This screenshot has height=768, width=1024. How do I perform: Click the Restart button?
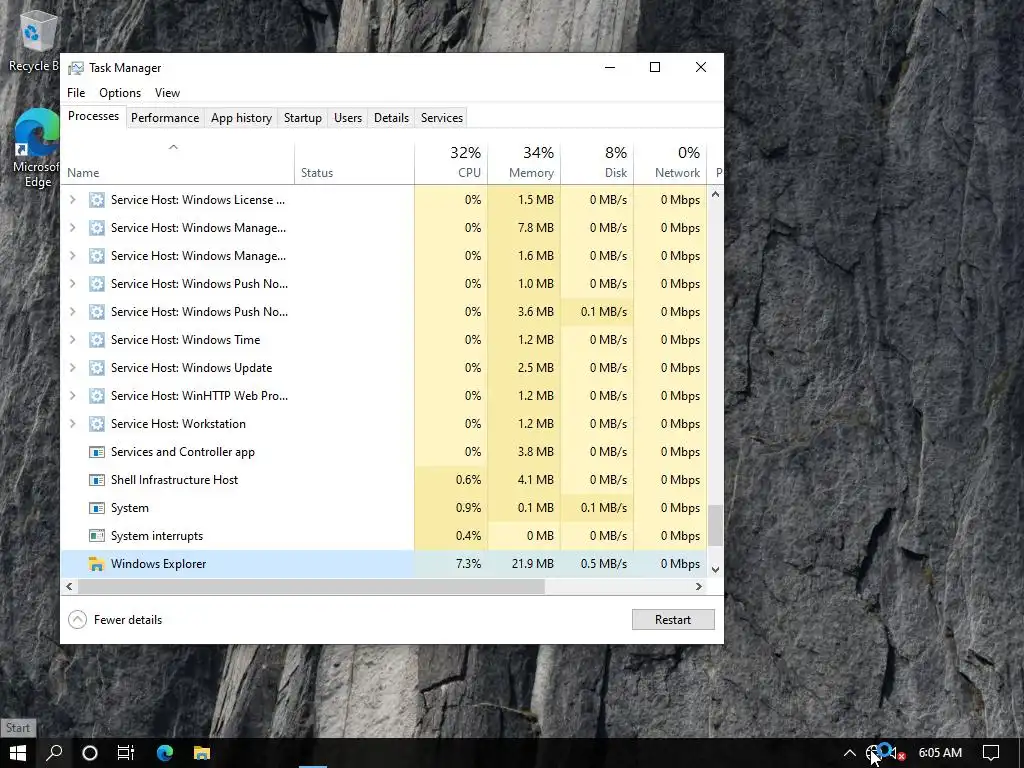[673, 620]
